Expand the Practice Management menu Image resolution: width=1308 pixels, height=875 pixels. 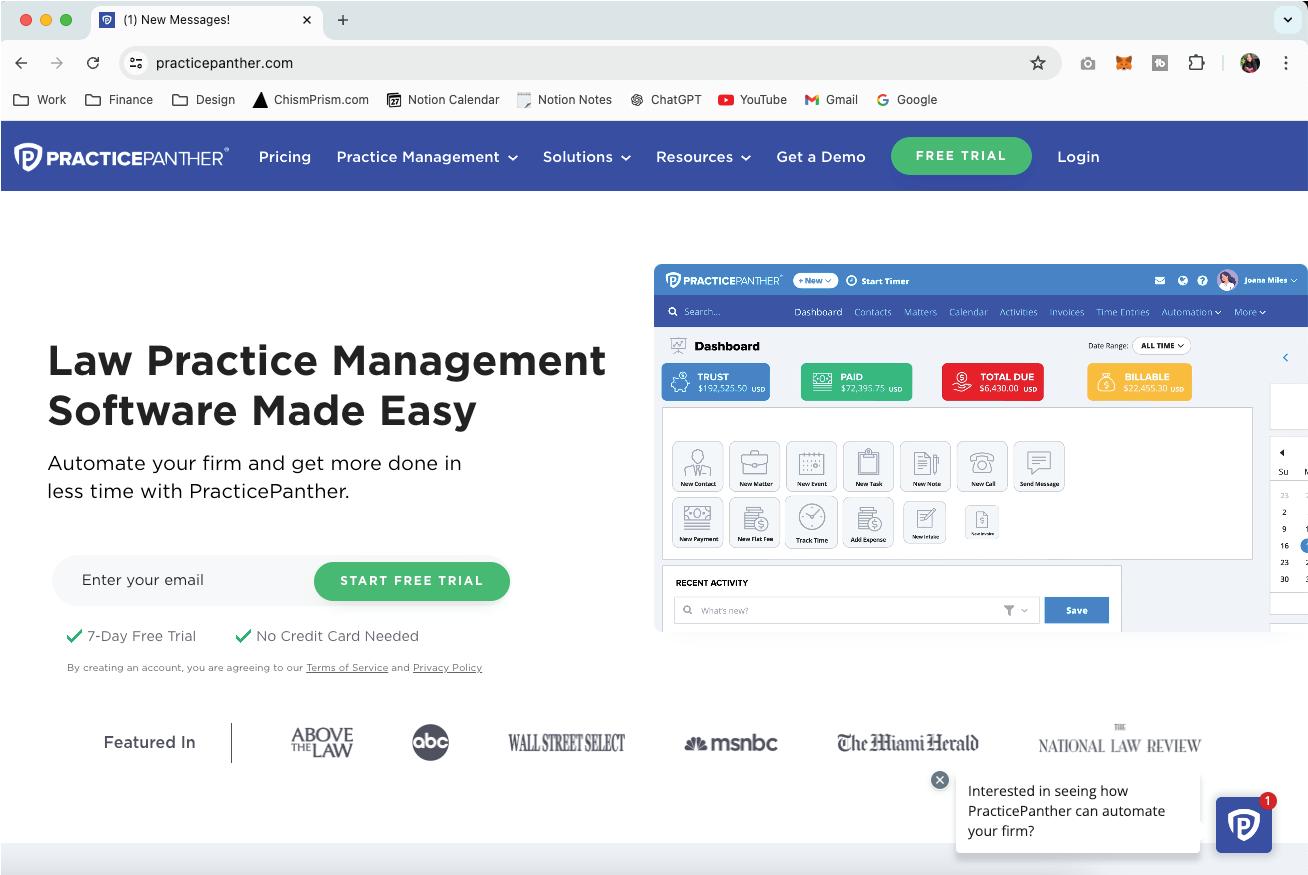427,157
